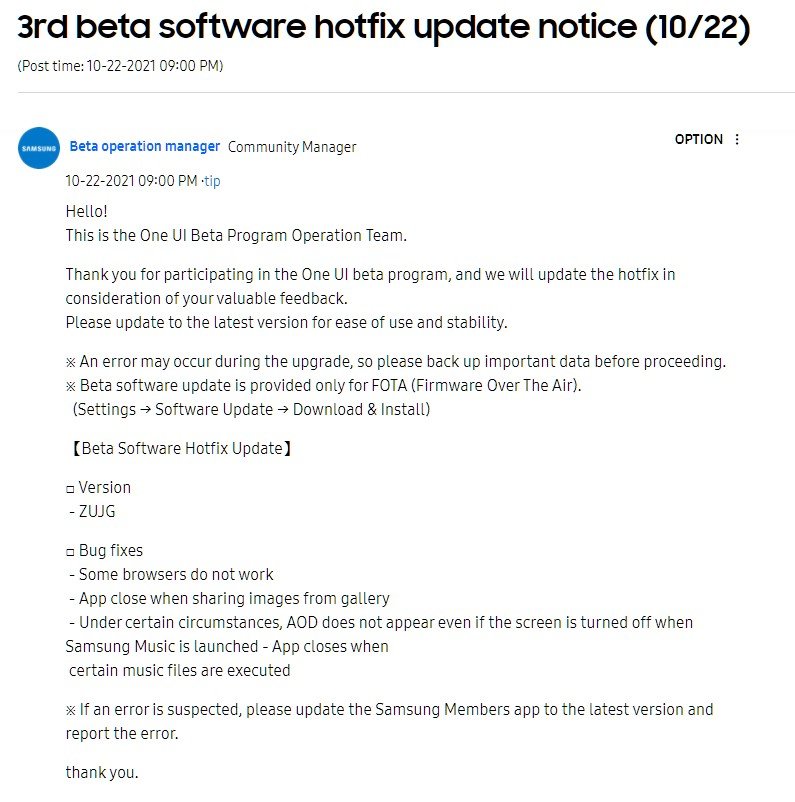Click the Samsung avatar logo
The image size is (795, 802).
[39, 148]
